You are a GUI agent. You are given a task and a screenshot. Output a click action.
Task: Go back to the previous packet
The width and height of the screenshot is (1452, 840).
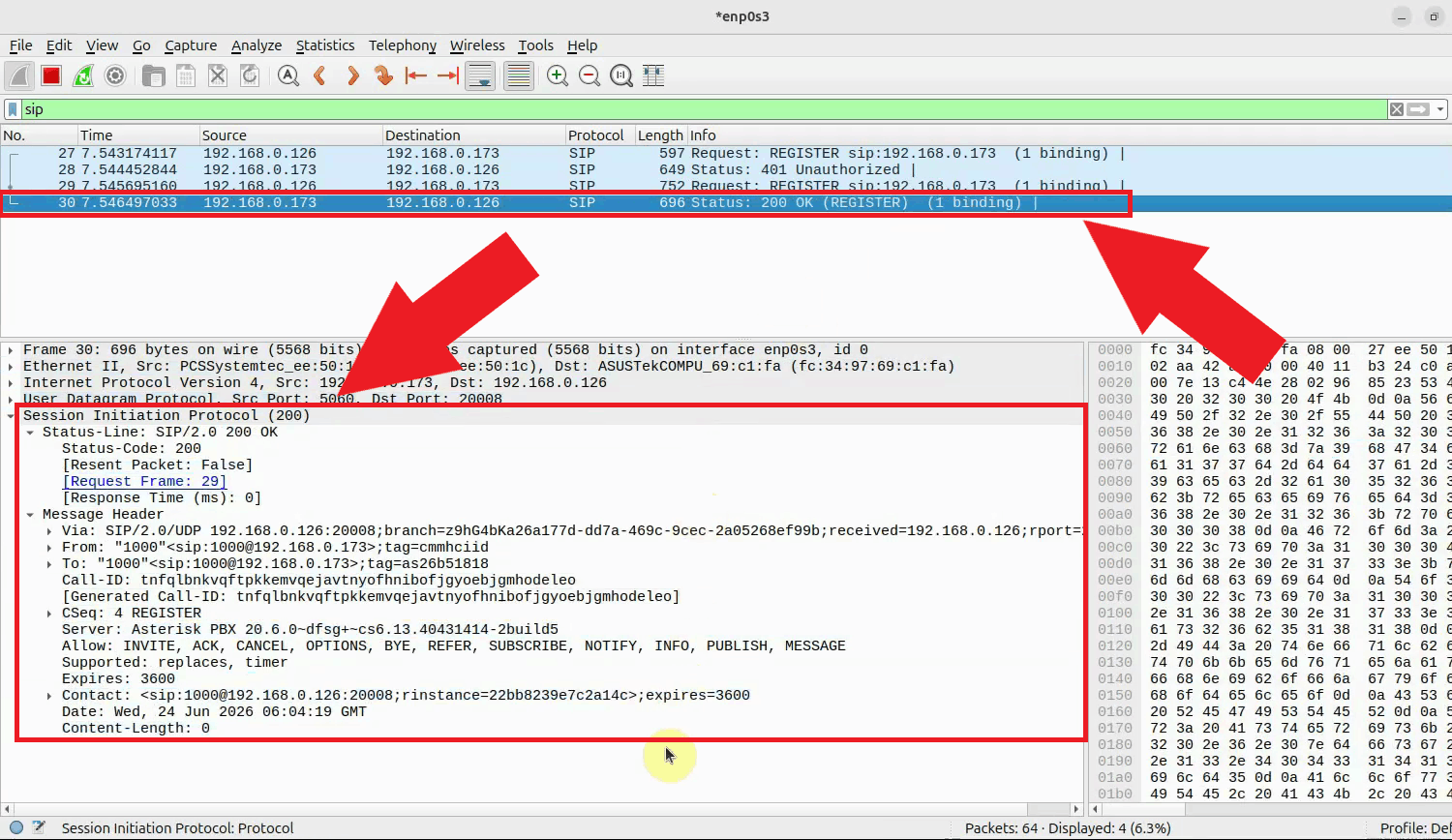[x=319, y=75]
